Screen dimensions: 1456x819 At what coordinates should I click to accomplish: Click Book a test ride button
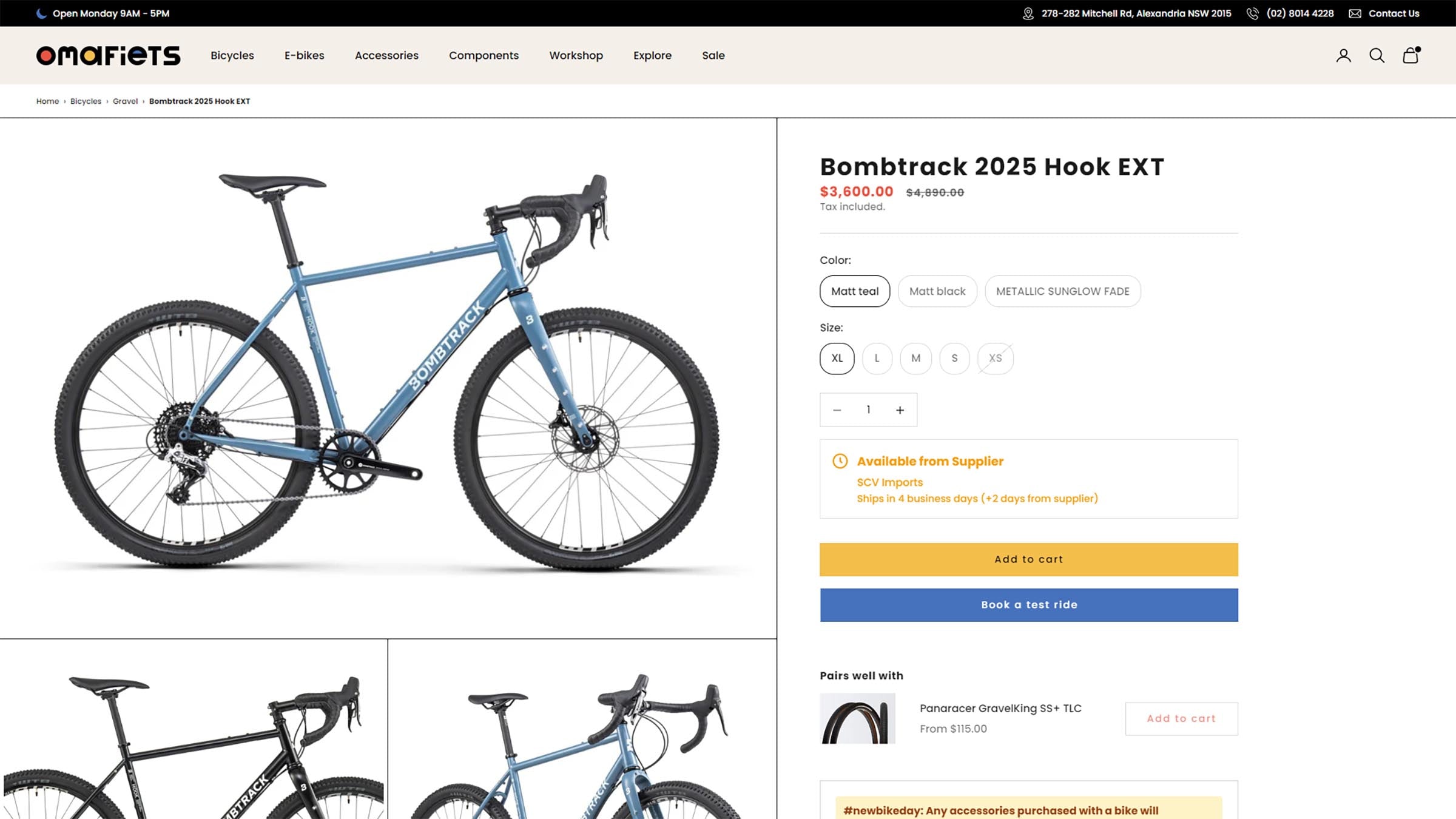[1028, 605]
